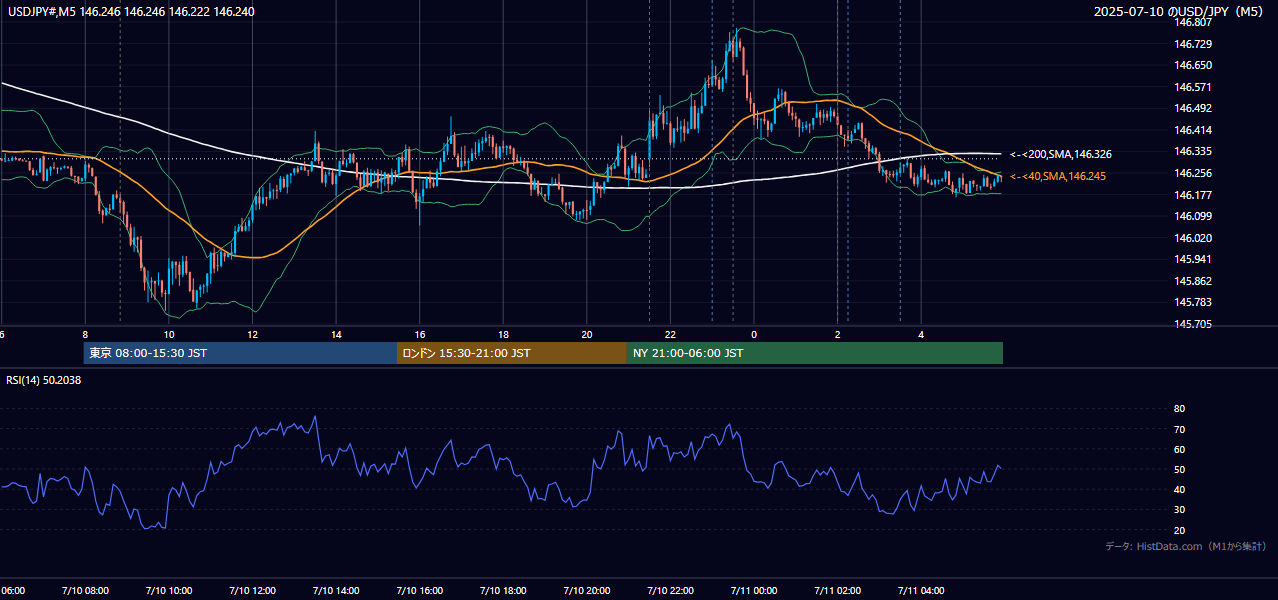1278x600 pixels.
Task: Click the RSI(14) 50.2038 indicator label
Action: pyautogui.click(x=44, y=380)
